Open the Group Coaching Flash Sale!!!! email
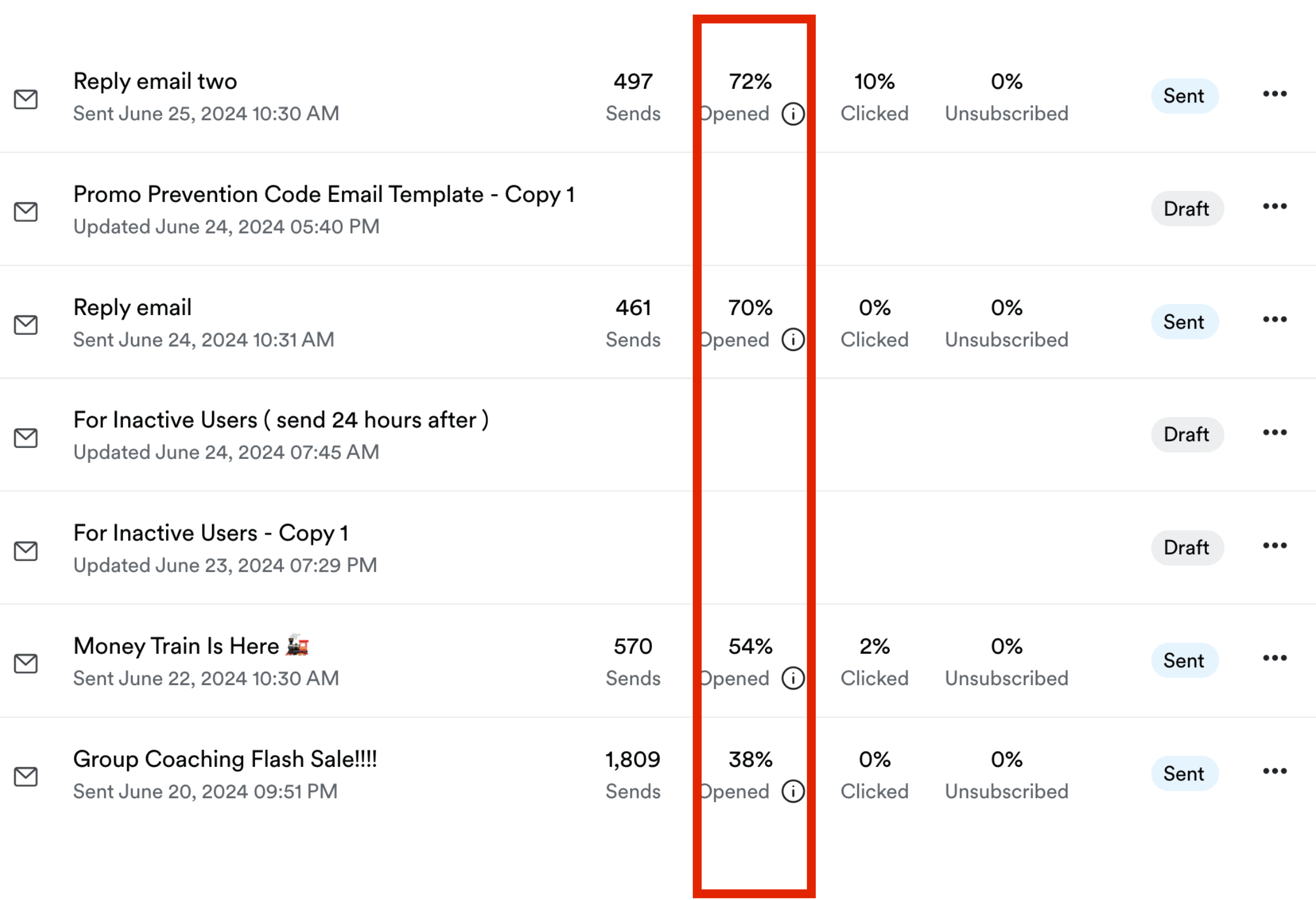This screenshot has width=1316, height=900. point(225,760)
